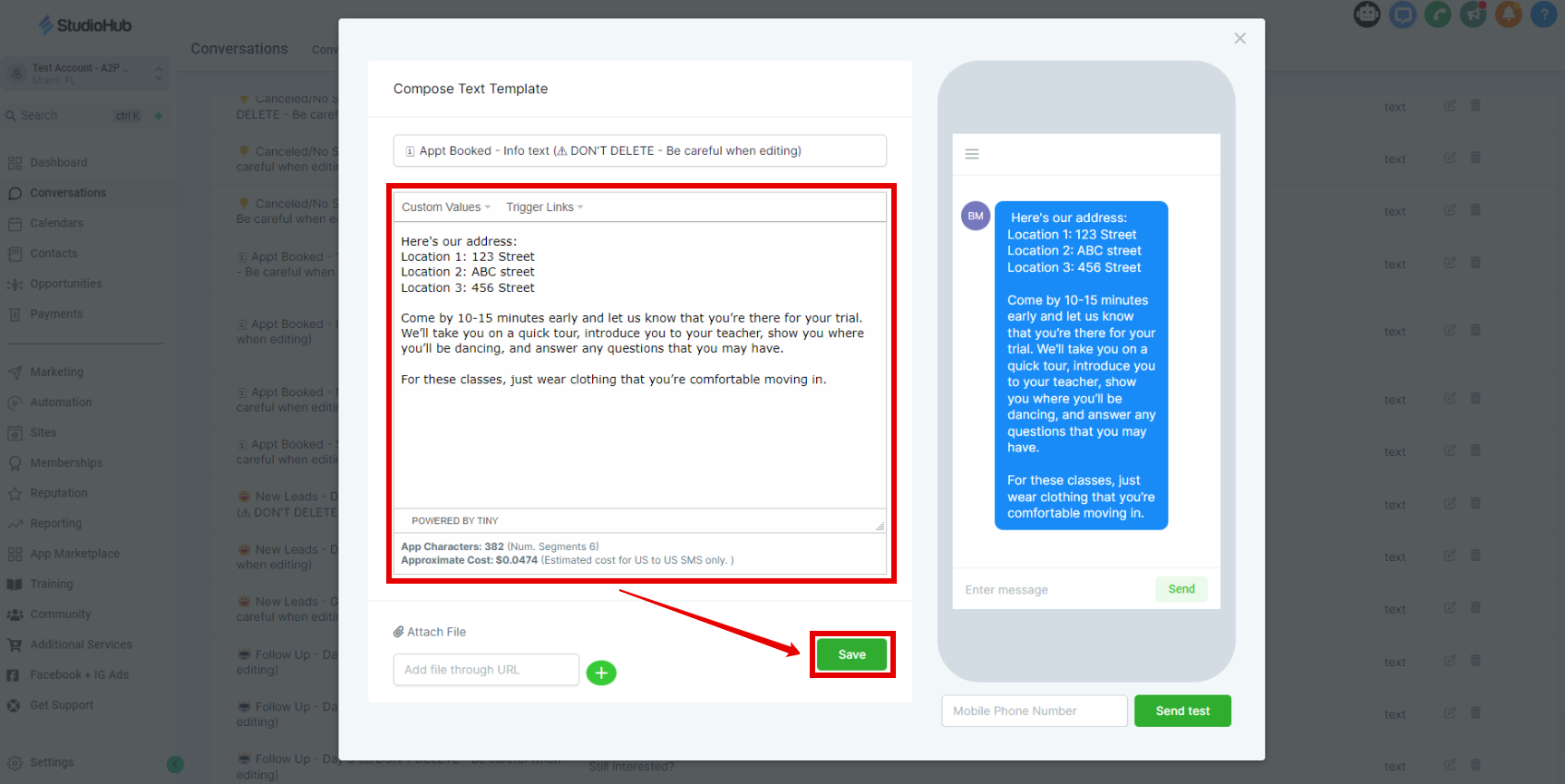Click the Mobile Phone Number field
This screenshot has height=784, width=1565.
(x=1035, y=711)
